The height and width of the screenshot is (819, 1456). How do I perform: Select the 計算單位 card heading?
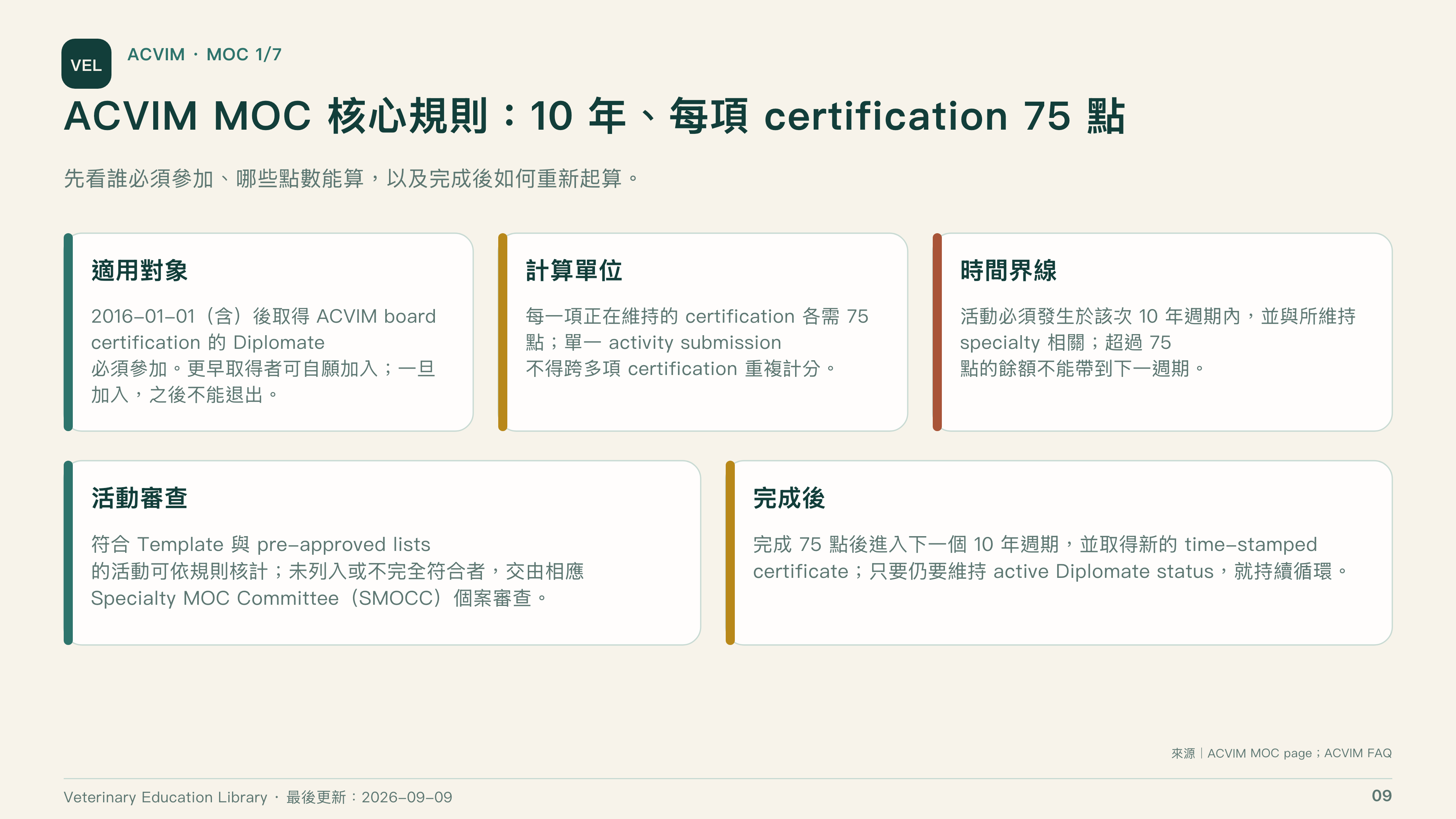click(x=574, y=270)
